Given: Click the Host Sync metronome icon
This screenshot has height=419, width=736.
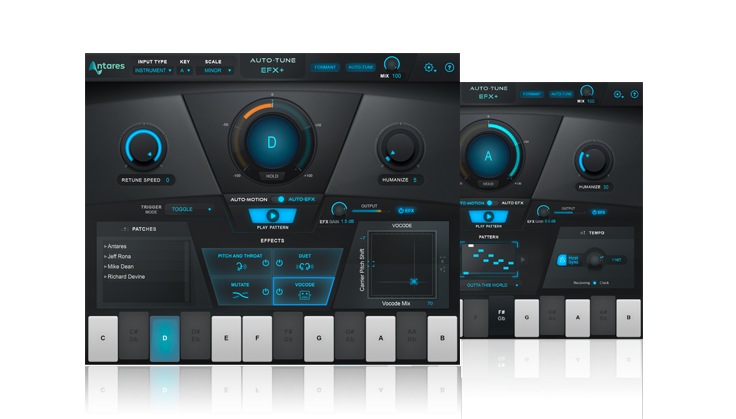Looking at the screenshot, I should click(x=562, y=259).
